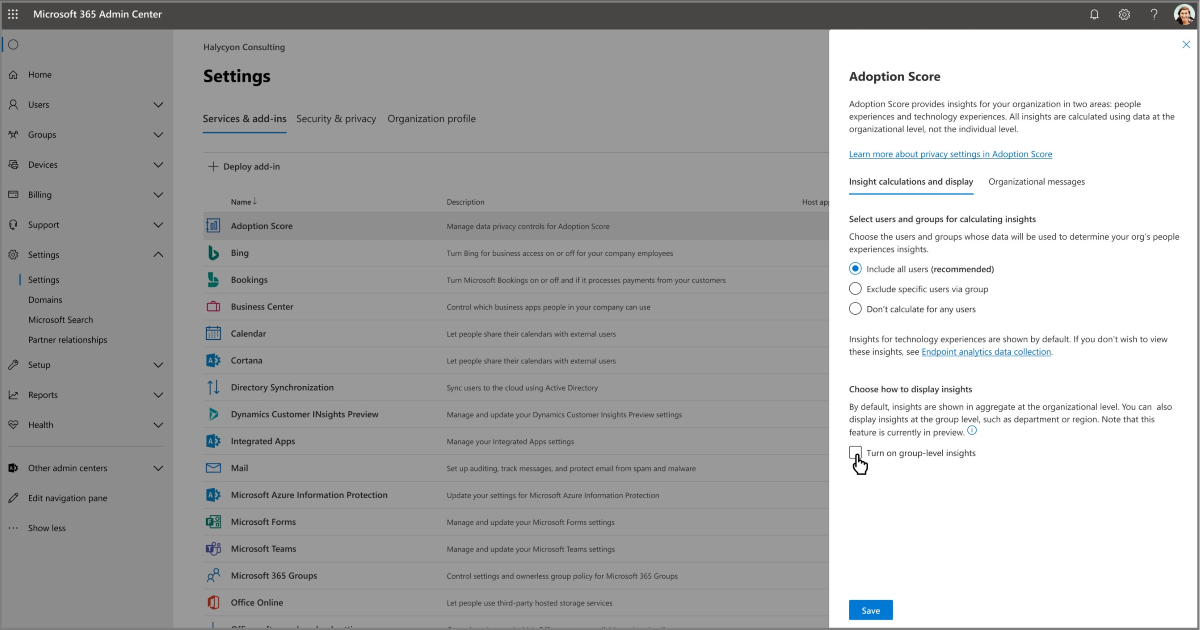Viewport: 1200px width, 630px height.
Task: Enable Turn on group-level insights checkbox
Action: click(855, 453)
